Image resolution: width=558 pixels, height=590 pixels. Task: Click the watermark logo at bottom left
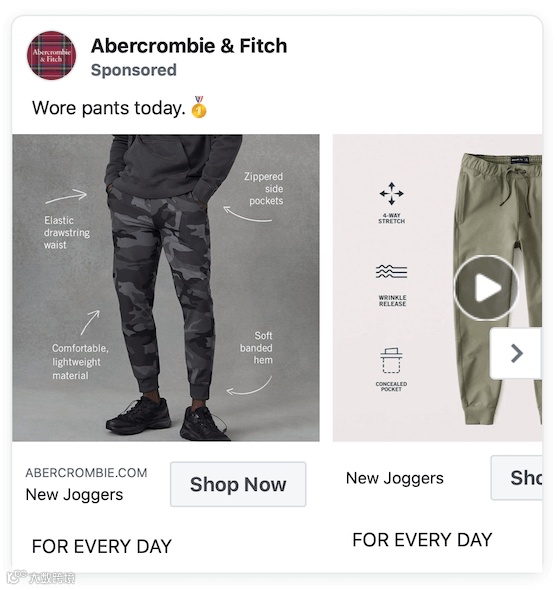[41, 577]
